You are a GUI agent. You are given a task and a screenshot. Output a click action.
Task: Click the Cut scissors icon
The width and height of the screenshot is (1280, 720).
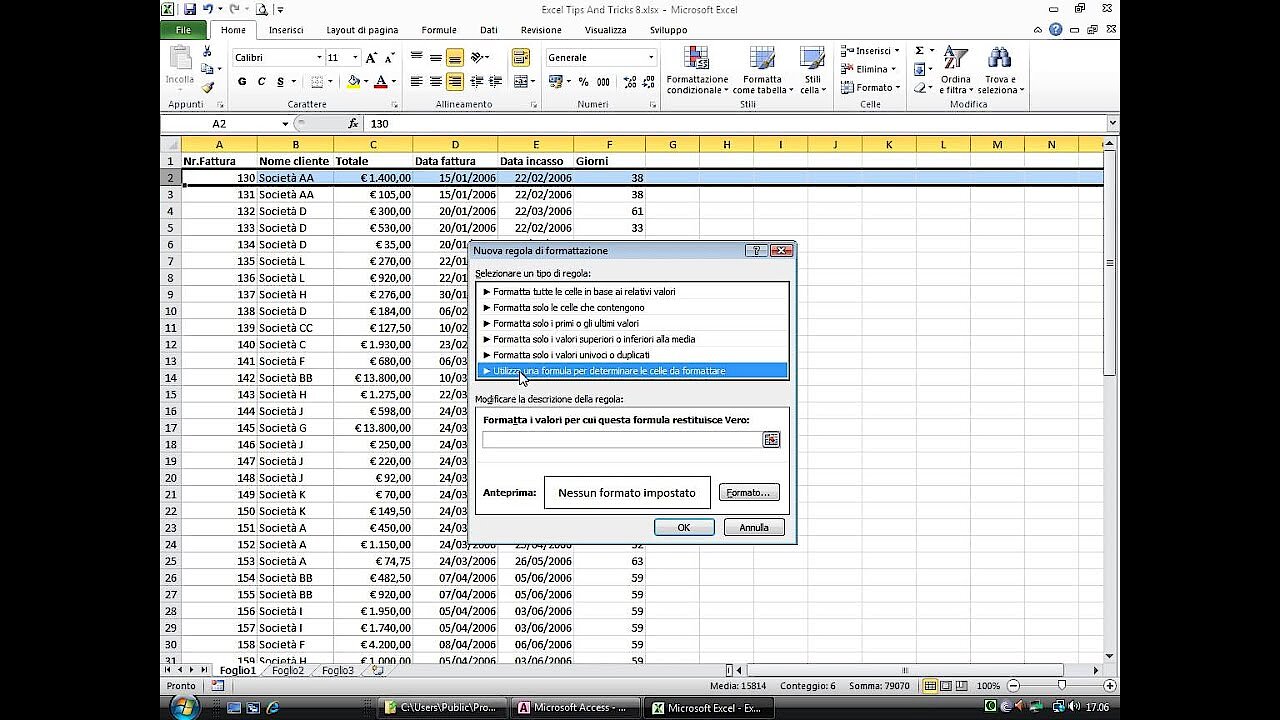tap(207, 51)
